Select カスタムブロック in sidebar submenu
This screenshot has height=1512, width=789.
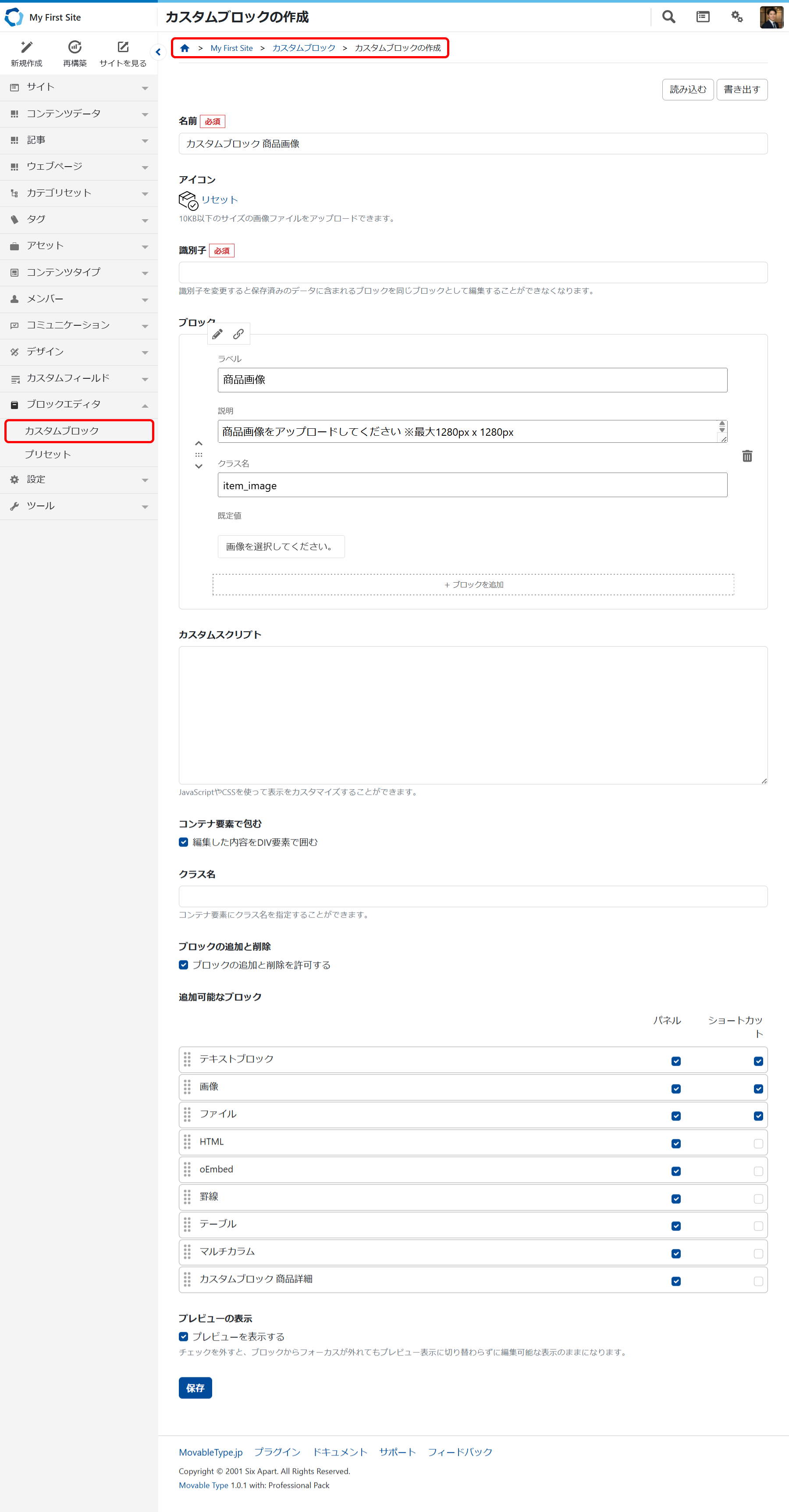point(62,431)
